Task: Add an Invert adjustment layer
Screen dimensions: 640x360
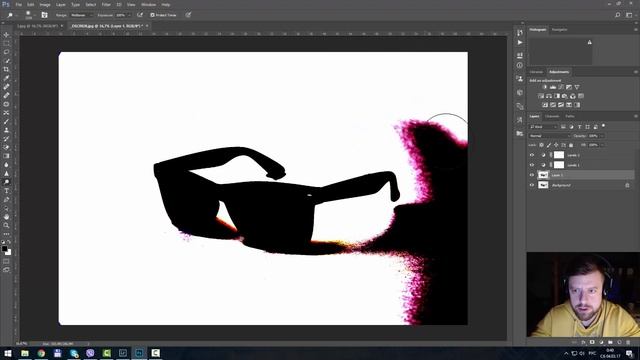Action: [545, 105]
